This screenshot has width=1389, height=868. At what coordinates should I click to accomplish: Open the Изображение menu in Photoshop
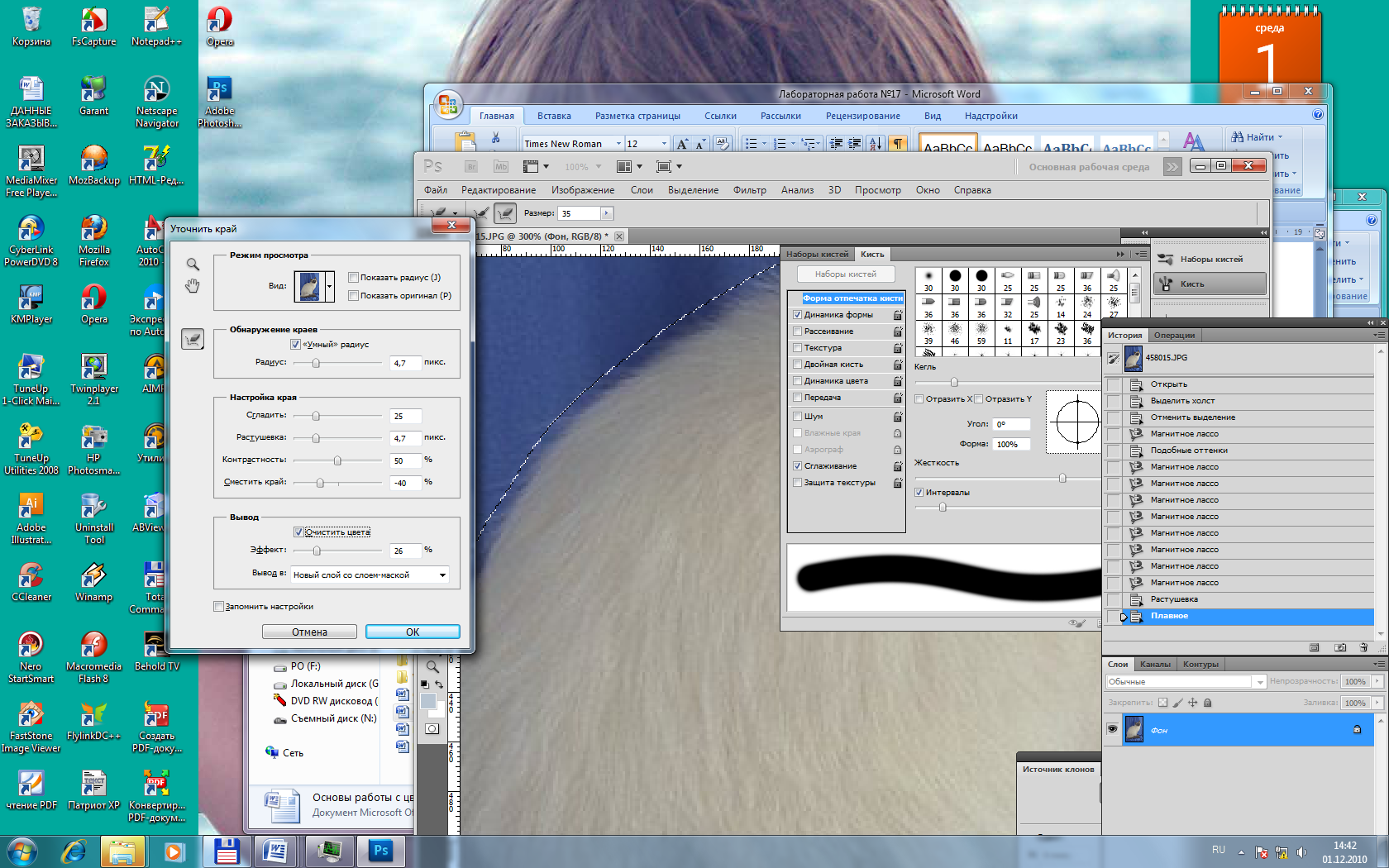tap(583, 190)
